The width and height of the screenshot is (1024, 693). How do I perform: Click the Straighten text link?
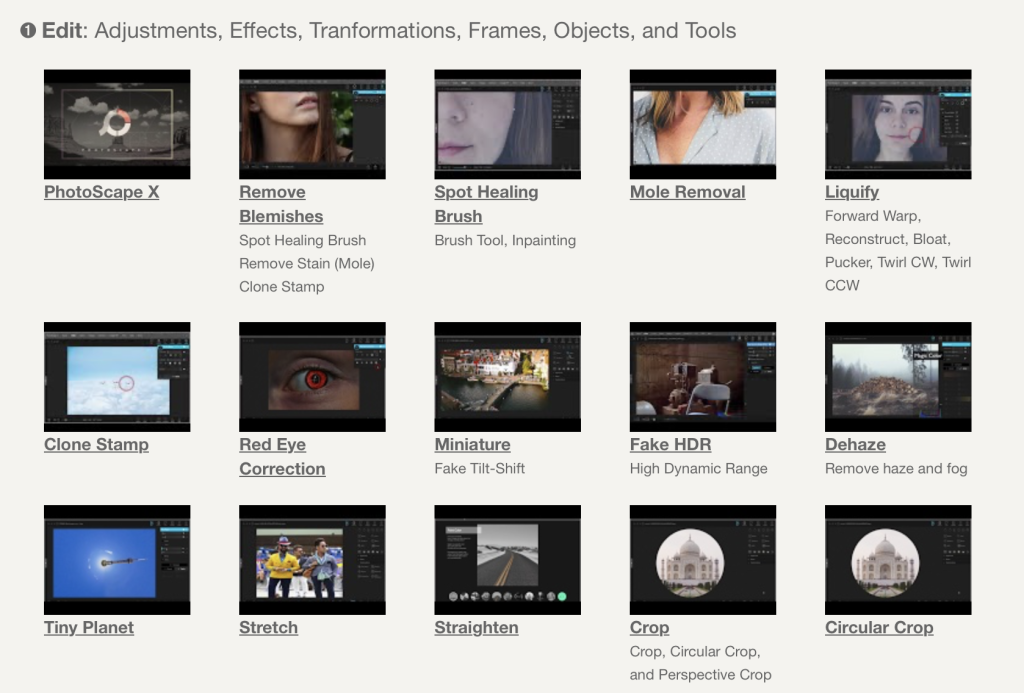click(476, 628)
